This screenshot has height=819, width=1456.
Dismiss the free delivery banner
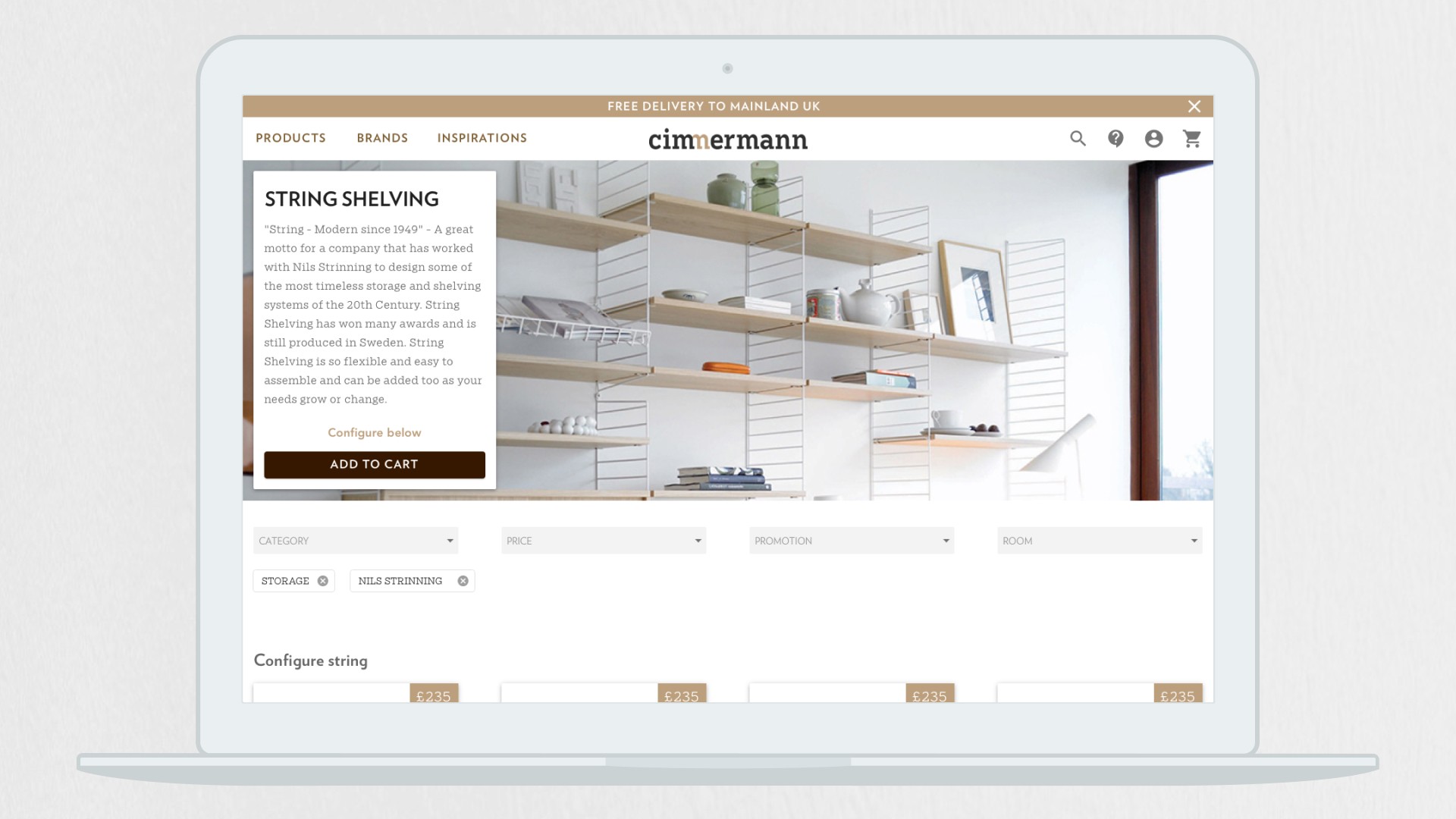coord(1194,107)
